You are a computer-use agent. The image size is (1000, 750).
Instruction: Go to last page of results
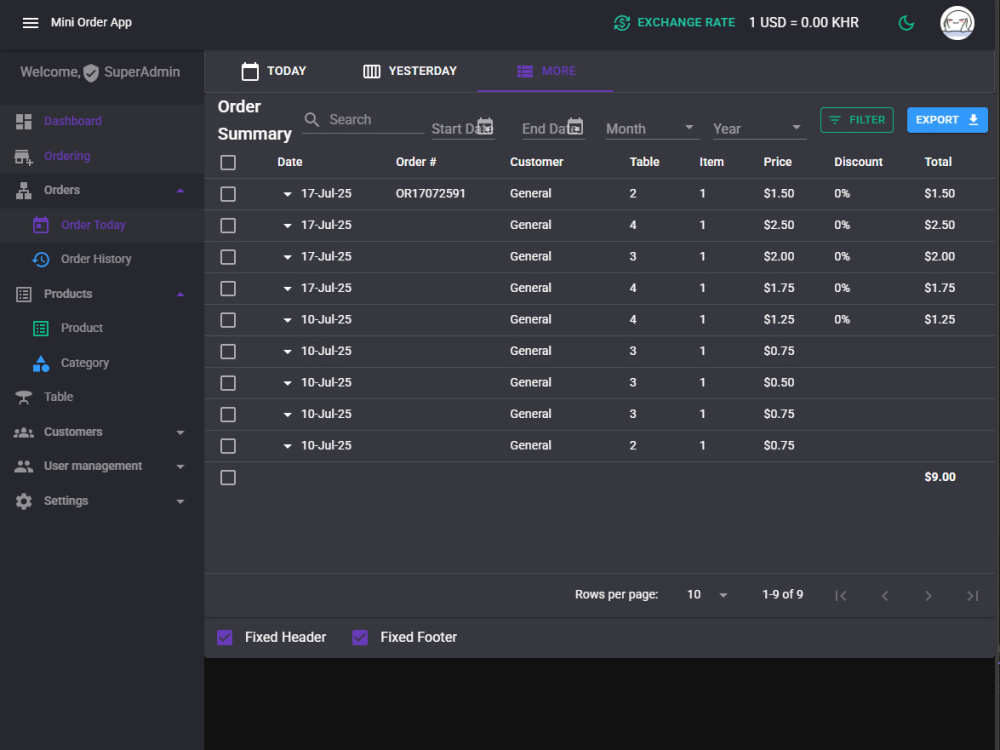[x=972, y=596]
